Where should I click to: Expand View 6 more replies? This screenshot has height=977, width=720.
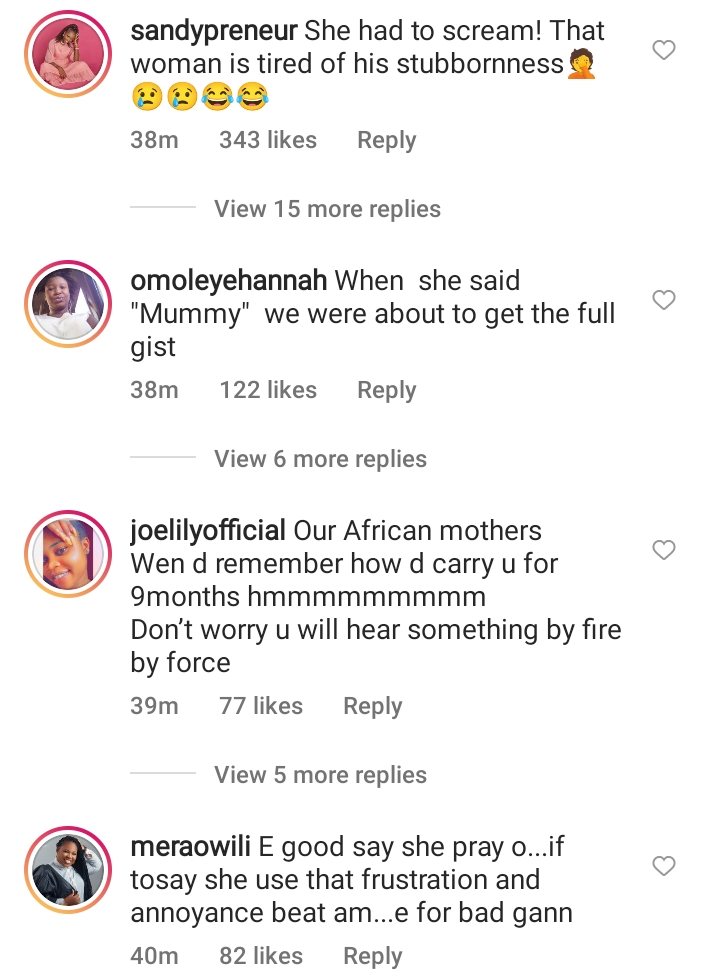coord(320,459)
